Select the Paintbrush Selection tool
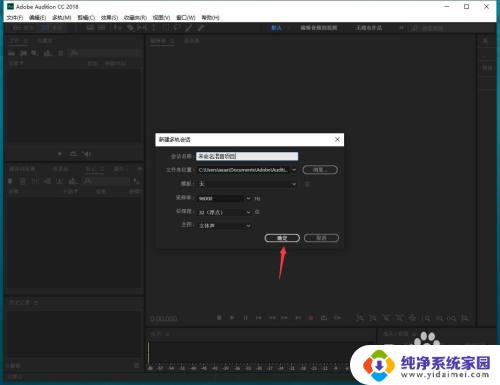This screenshot has height=385, width=500. click(189, 28)
